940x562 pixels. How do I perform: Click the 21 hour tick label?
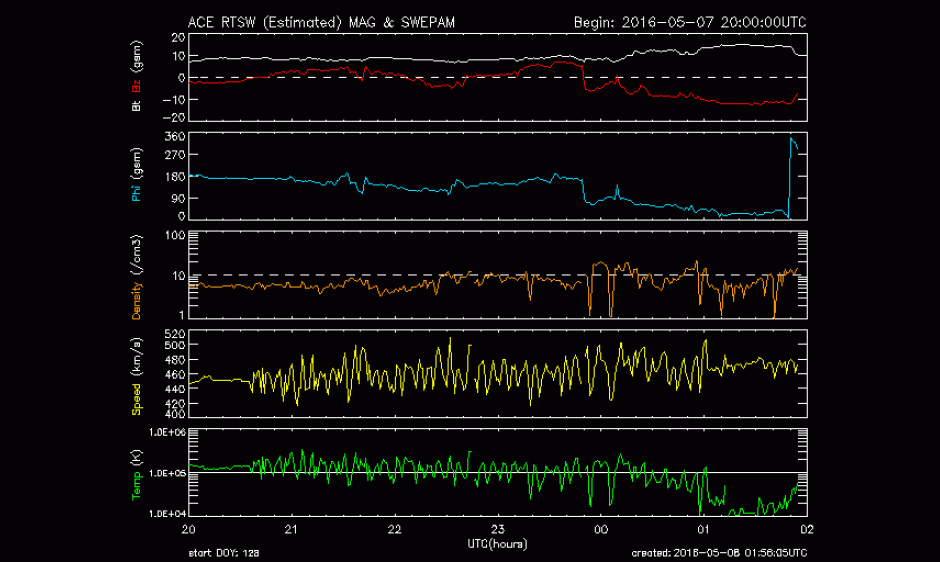291,529
